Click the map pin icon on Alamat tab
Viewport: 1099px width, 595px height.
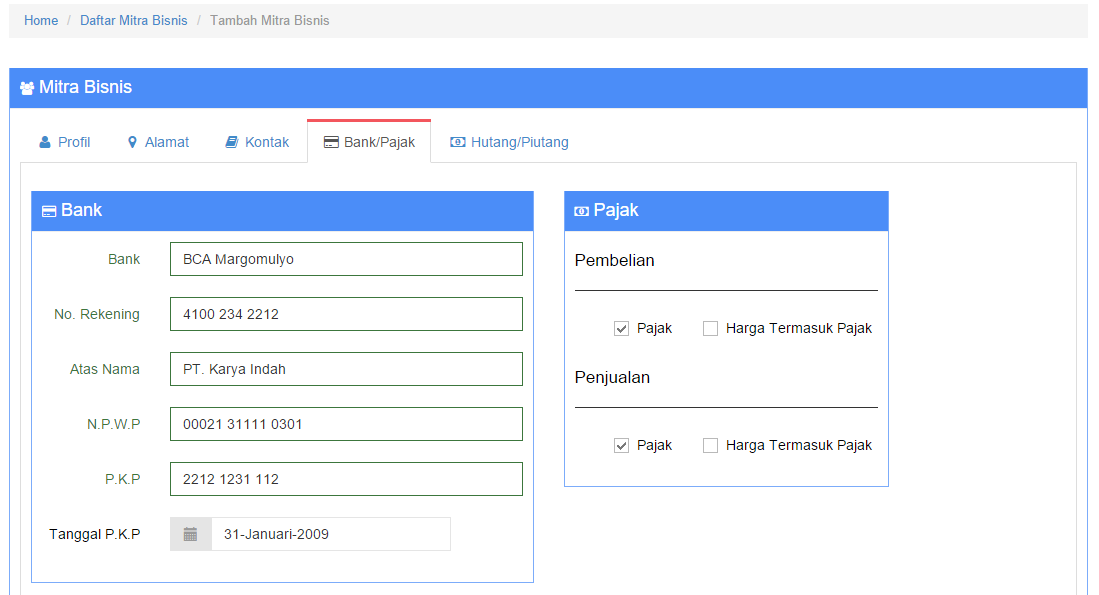coord(132,142)
